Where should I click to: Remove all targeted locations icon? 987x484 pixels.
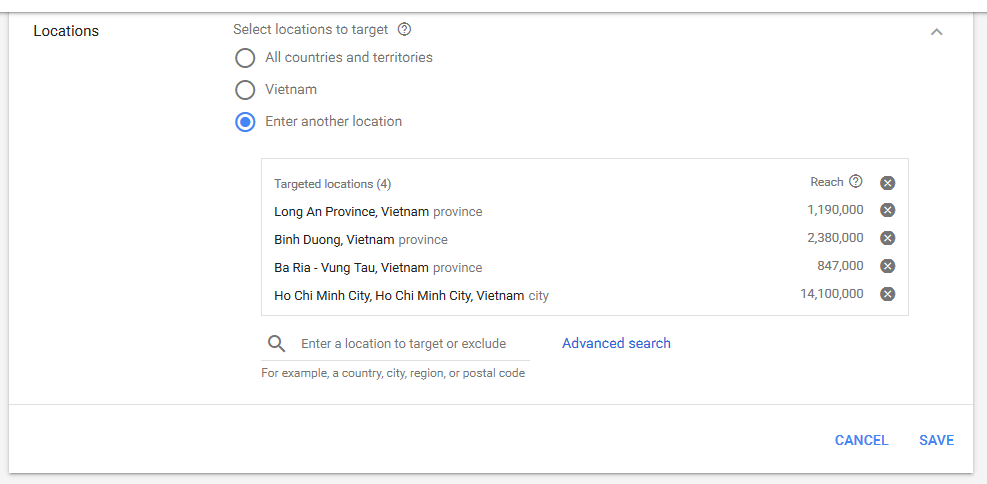[888, 183]
